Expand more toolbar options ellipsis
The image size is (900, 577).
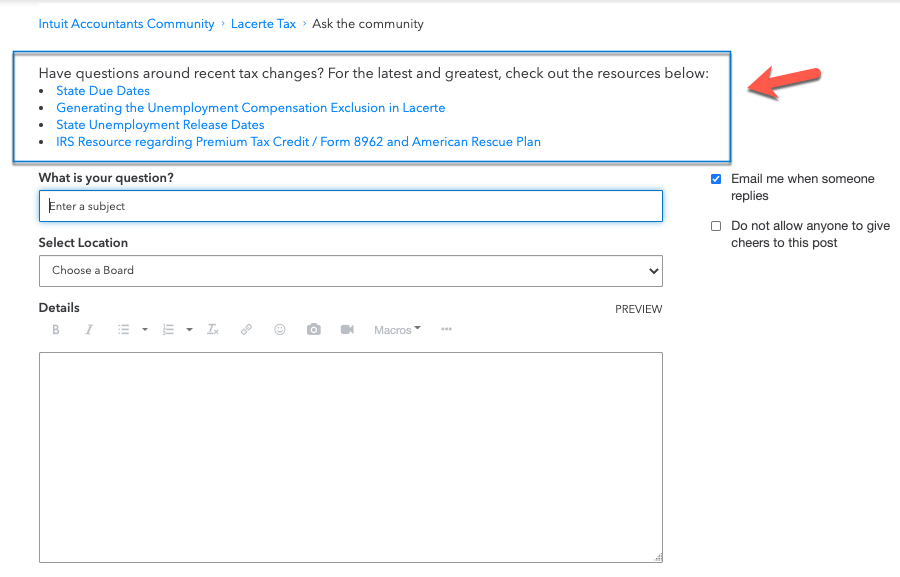coord(446,330)
